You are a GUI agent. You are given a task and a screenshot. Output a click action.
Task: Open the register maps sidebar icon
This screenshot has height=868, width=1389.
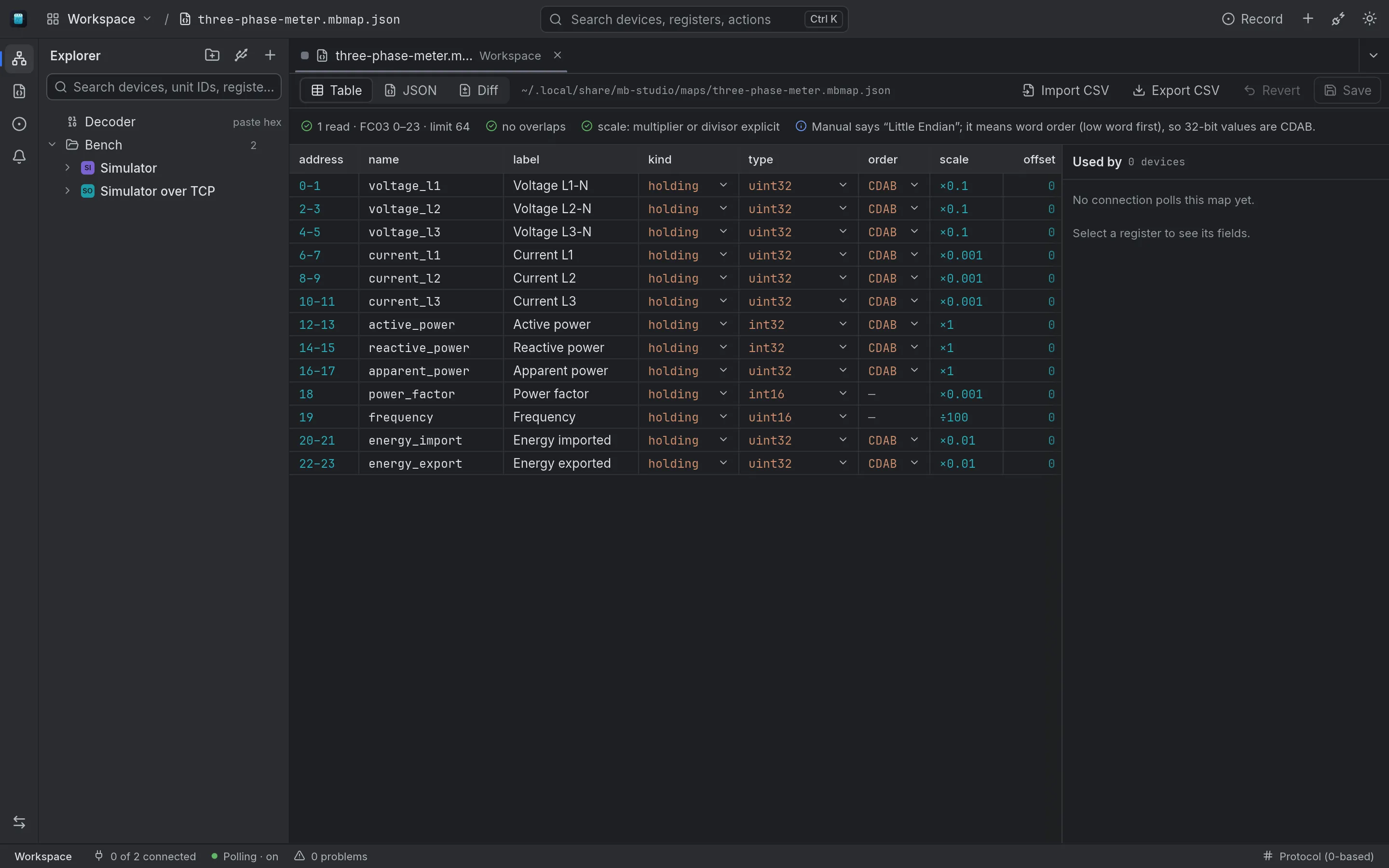19,91
